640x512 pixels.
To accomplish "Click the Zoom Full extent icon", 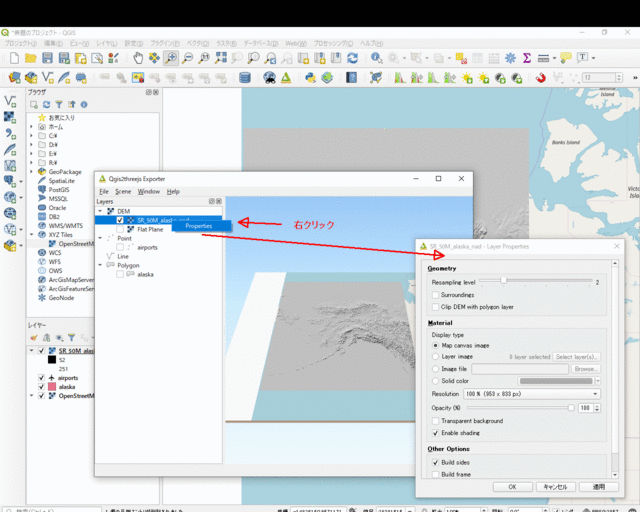I will pos(221,58).
